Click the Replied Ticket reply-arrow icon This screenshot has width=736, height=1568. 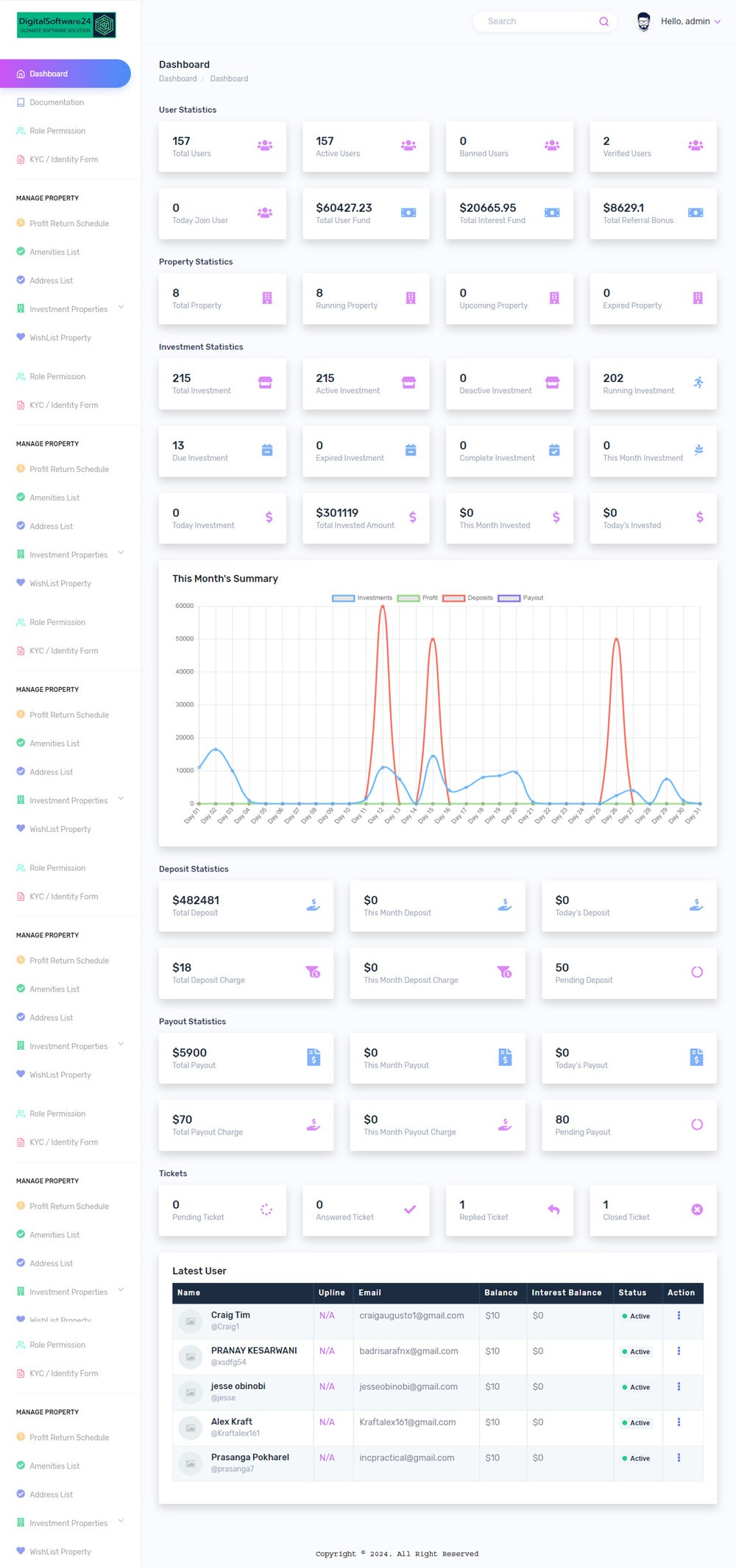point(553,1209)
